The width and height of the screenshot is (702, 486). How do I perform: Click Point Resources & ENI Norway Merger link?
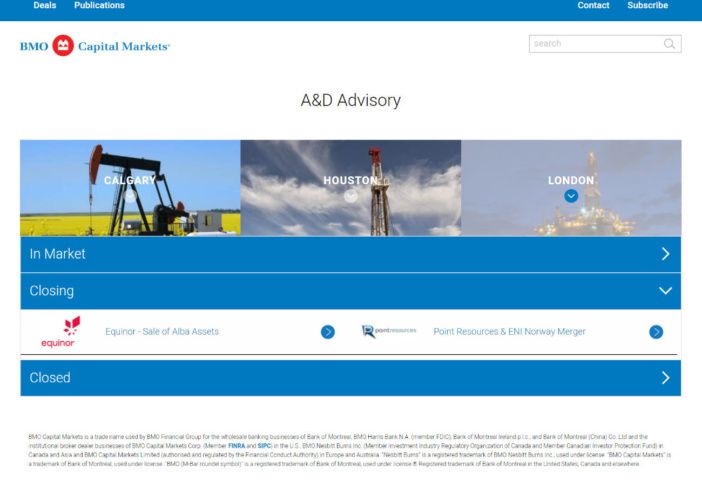pyautogui.click(x=509, y=332)
